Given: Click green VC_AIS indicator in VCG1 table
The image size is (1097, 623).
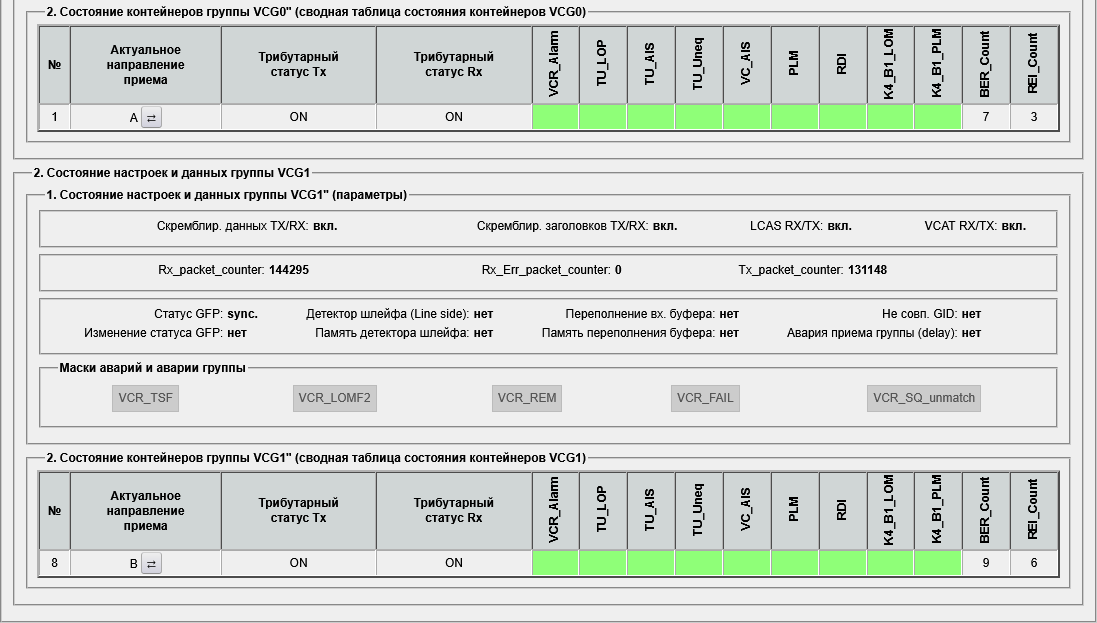Looking at the screenshot, I should 746,563.
